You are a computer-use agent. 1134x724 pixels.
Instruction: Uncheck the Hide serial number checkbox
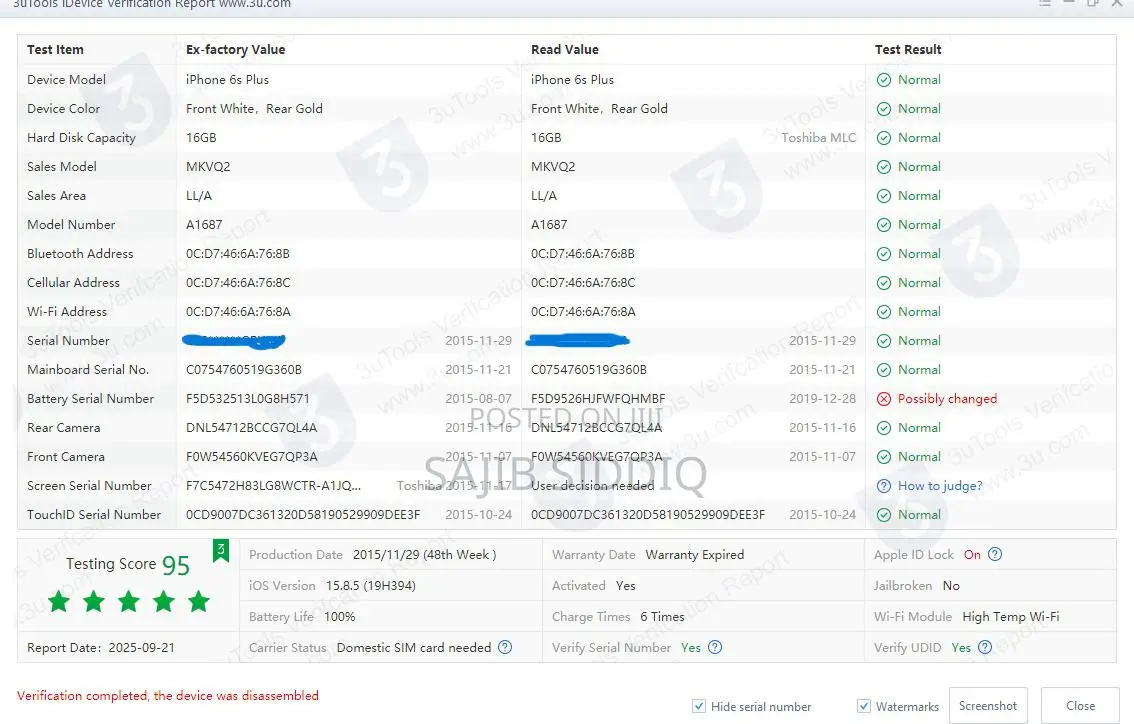[699, 706]
